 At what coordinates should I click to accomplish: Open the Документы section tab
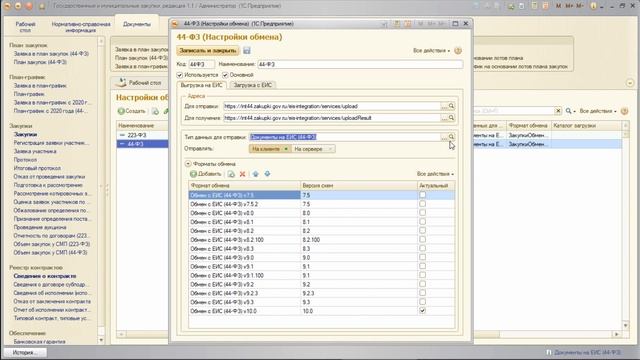coord(137,24)
